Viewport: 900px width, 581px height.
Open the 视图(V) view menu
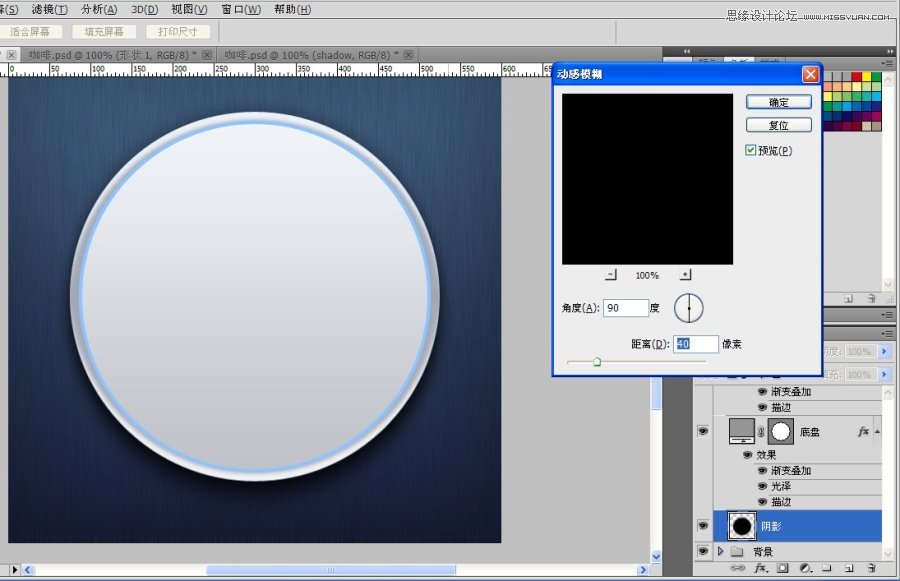(189, 9)
